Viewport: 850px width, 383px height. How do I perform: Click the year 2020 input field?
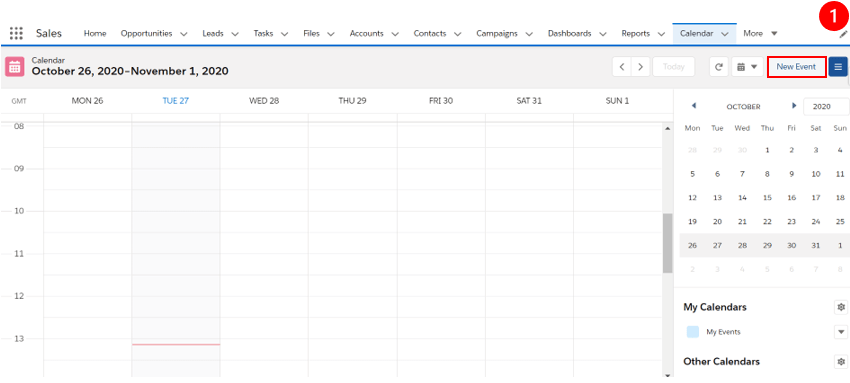(826, 107)
